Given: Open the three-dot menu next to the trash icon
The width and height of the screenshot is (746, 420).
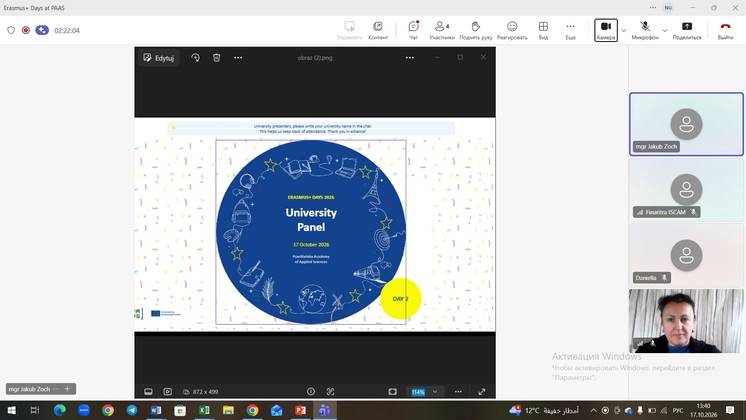Looking at the screenshot, I should point(238,58).
